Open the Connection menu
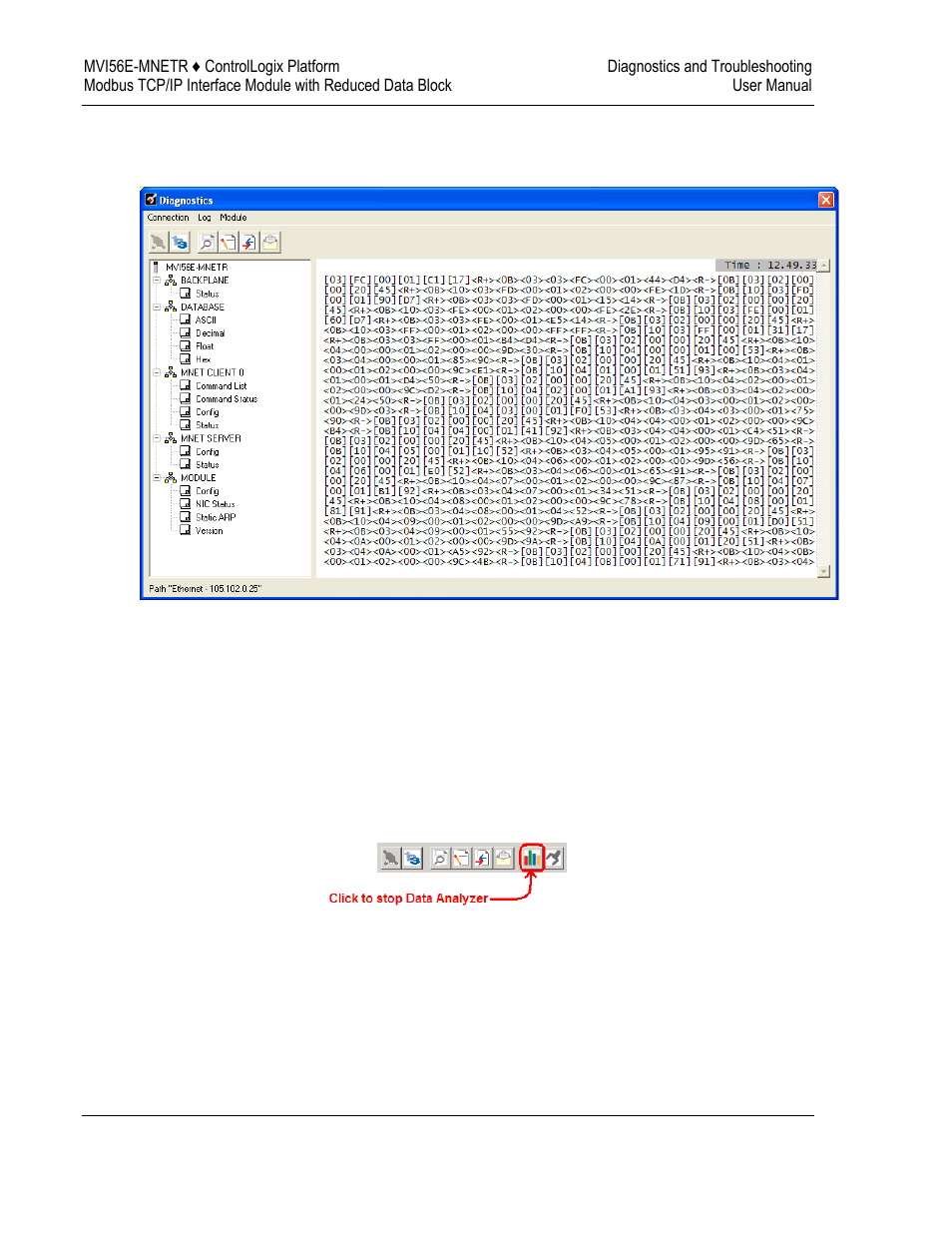The height and width of the screenshot is (1233, 952). click(168, 218)
